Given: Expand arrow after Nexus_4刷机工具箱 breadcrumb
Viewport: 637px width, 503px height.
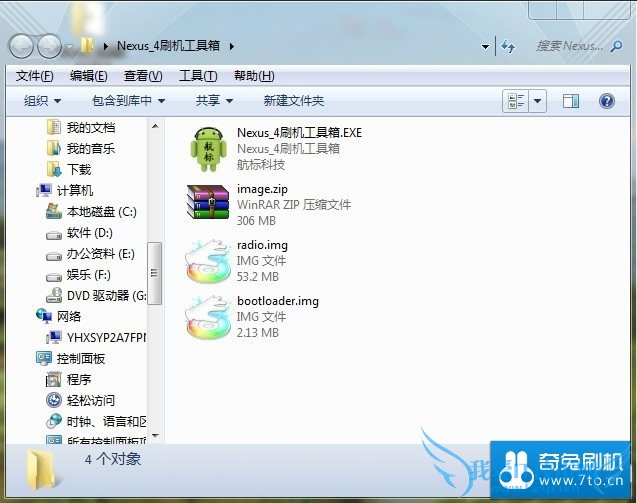Looking at the screenshot, I should pos(232,46).
